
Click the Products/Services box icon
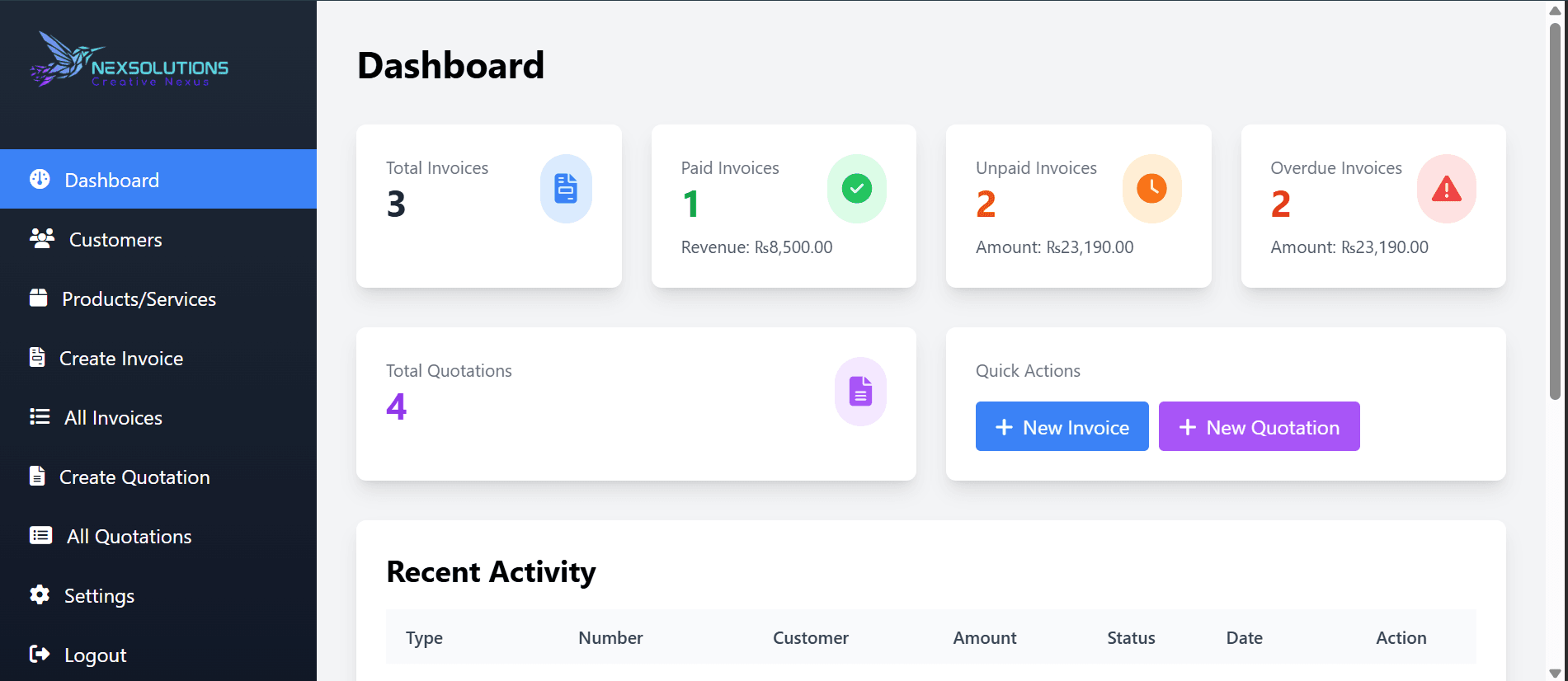point(39,298)
